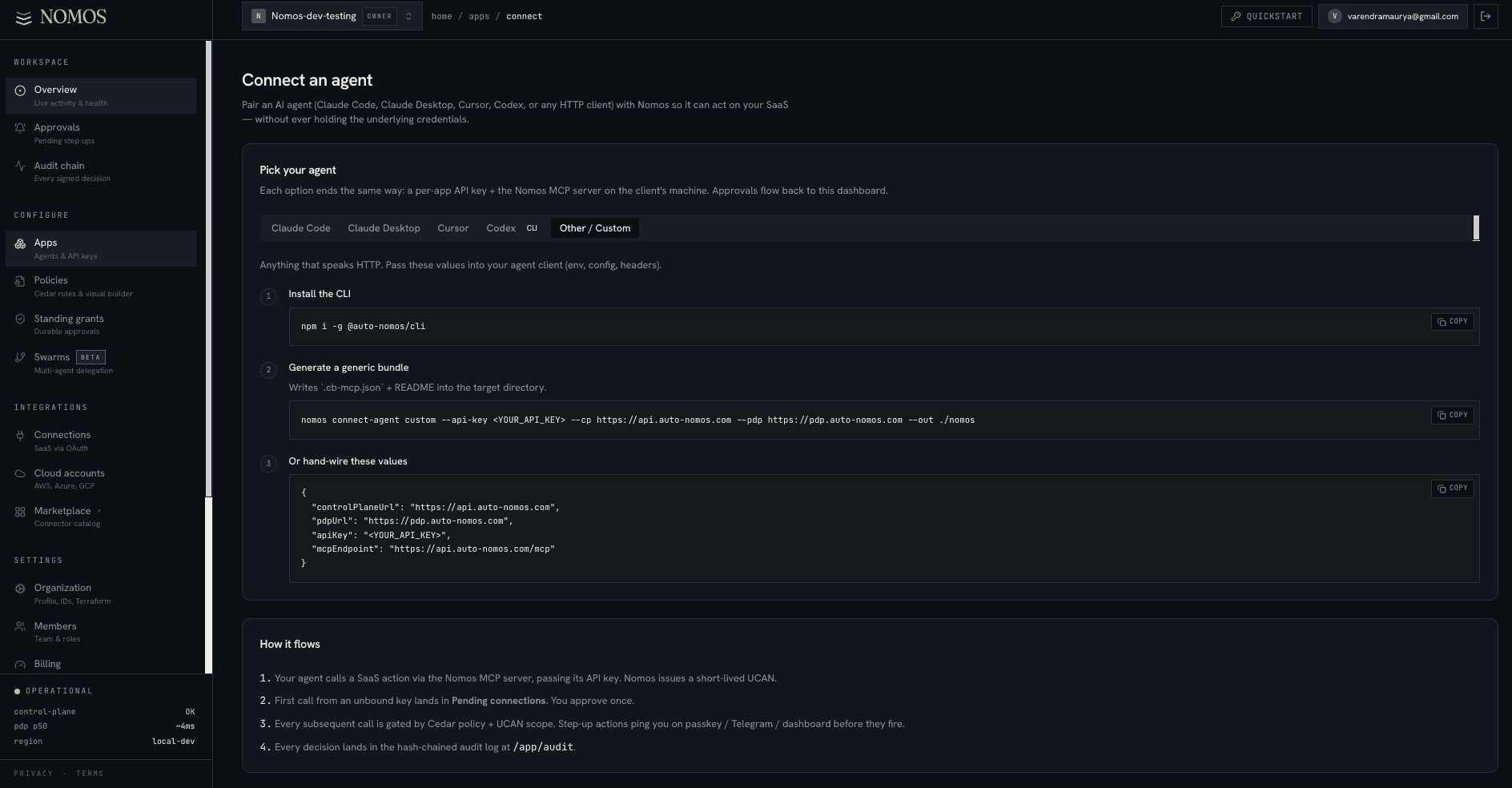Viewport: 1512px width, 788px height.
Task: Open Marketplace connector catalog
Action: (101, 517)
